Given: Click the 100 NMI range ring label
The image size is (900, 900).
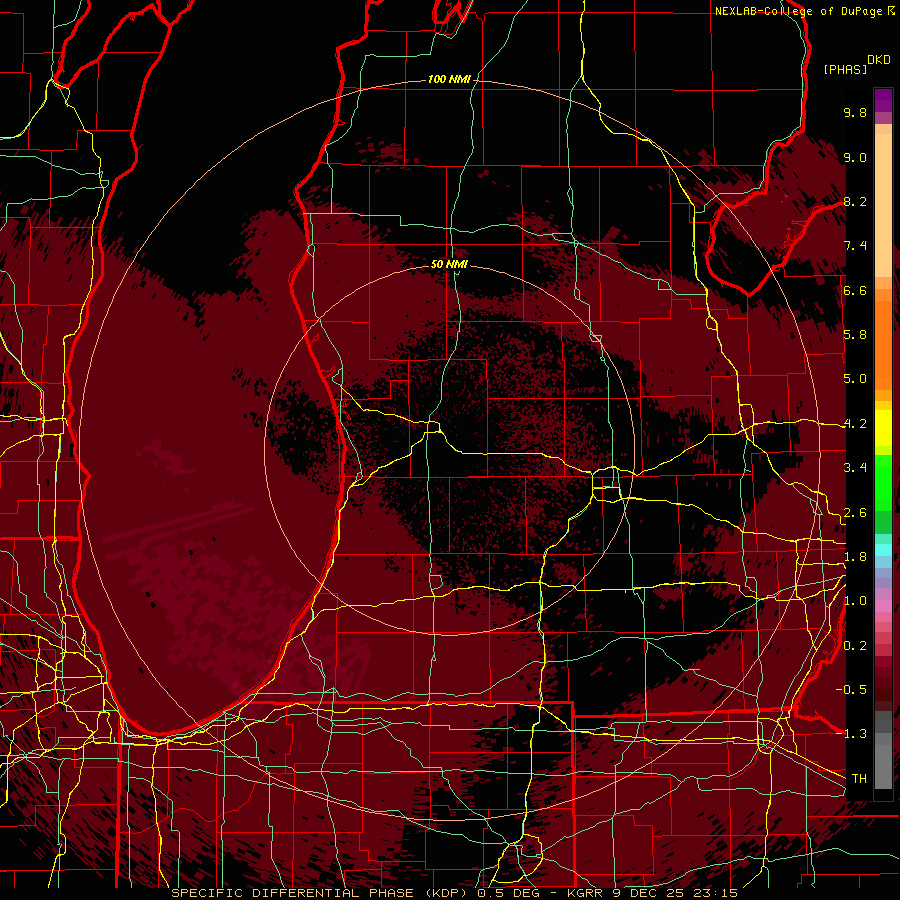Looking at the screenshot, I should (449, 79).
